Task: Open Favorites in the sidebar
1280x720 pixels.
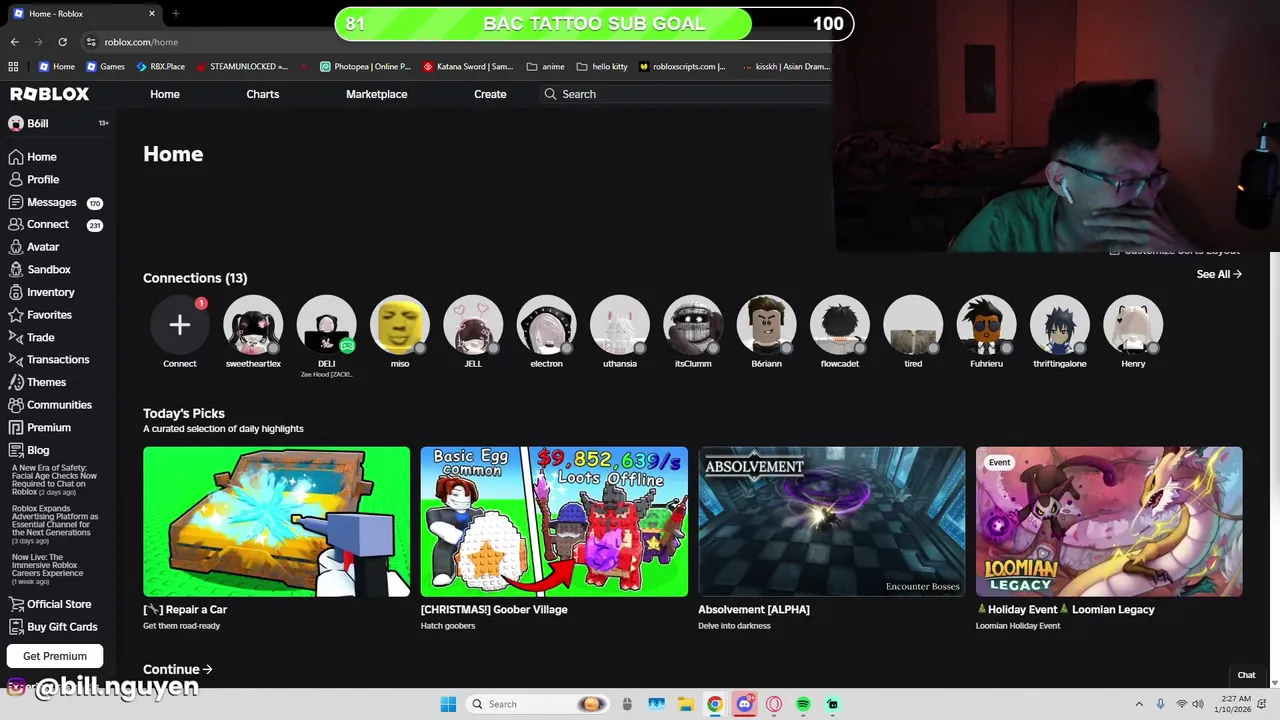Action: 40,315
